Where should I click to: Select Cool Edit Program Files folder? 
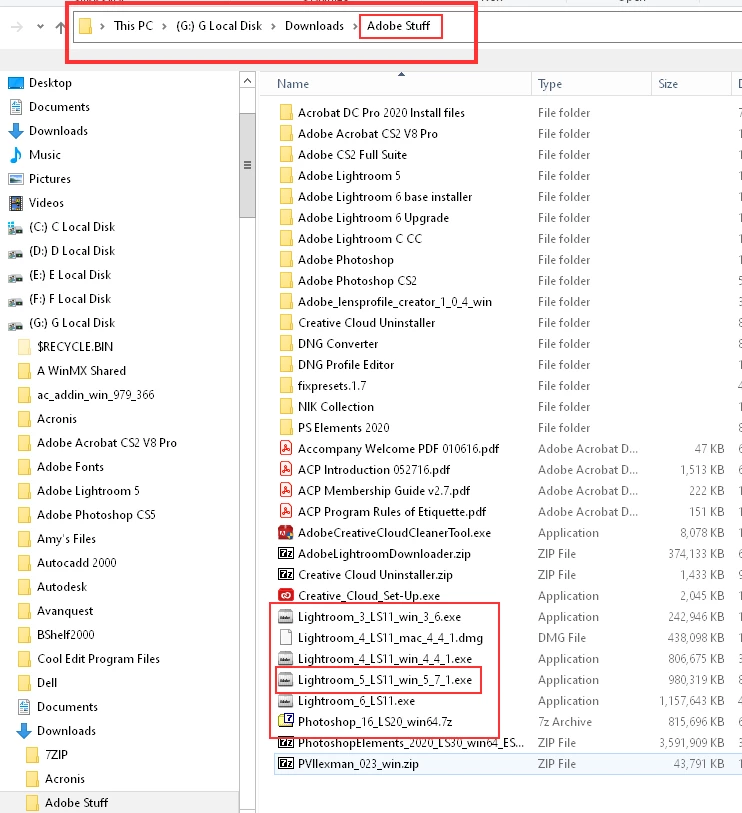pos(98,658)
